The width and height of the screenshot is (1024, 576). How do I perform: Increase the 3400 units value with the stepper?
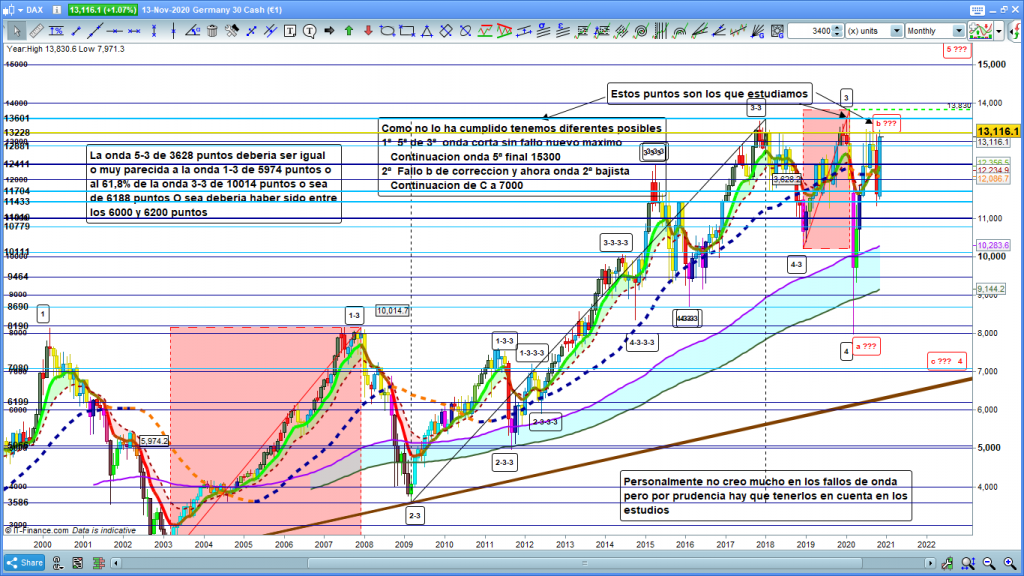coord(838,28)
